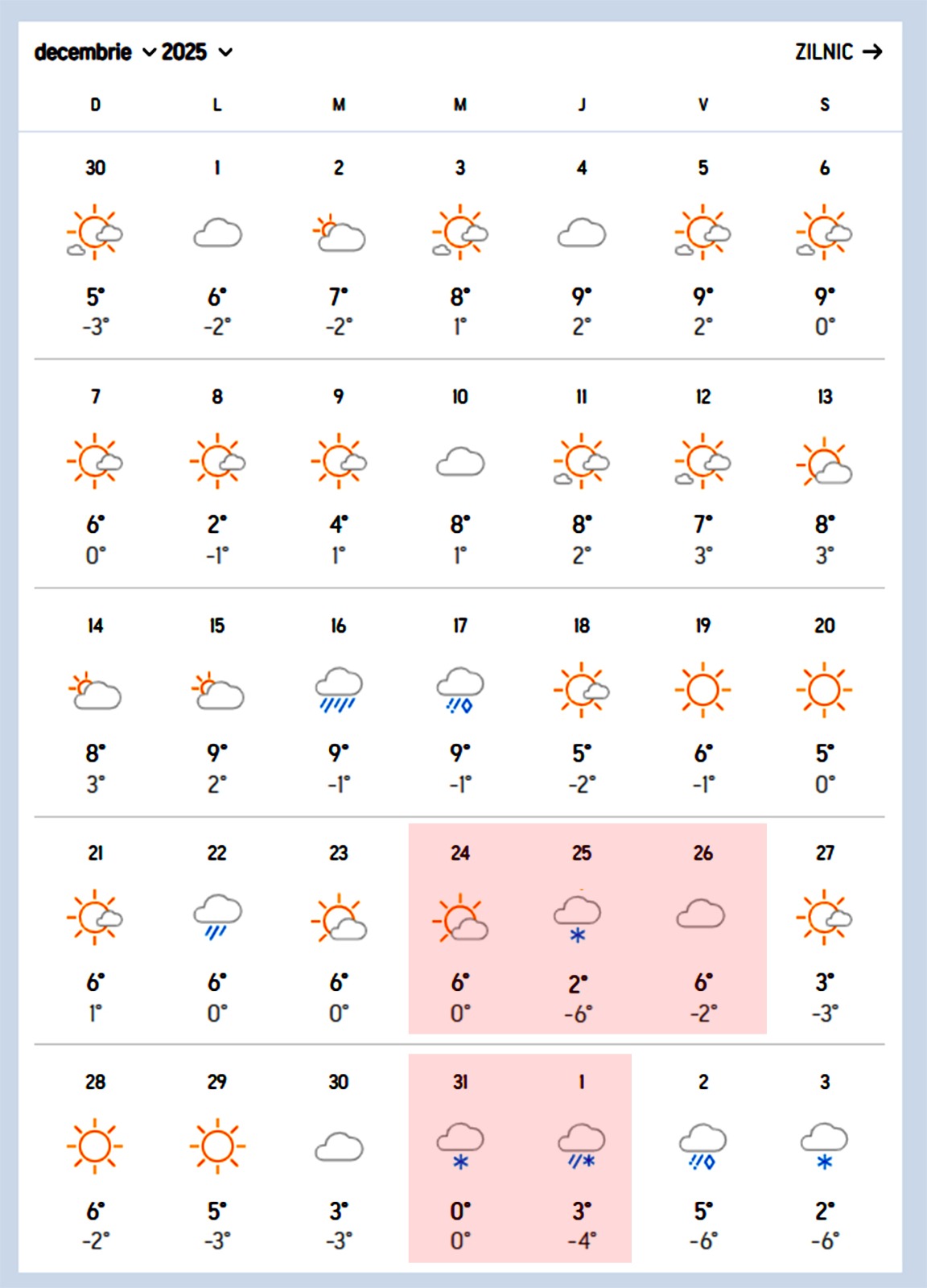Select the cloudy icon on December 10
Viewport: 927px width, 1288px height.
tap(460, 462)
